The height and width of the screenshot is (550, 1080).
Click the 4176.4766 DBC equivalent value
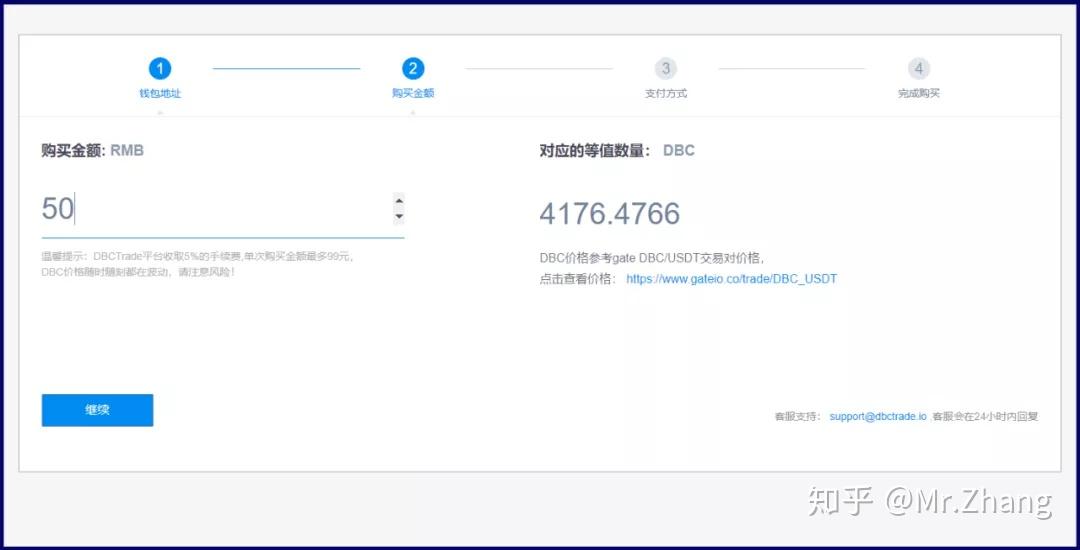(610, 214)
